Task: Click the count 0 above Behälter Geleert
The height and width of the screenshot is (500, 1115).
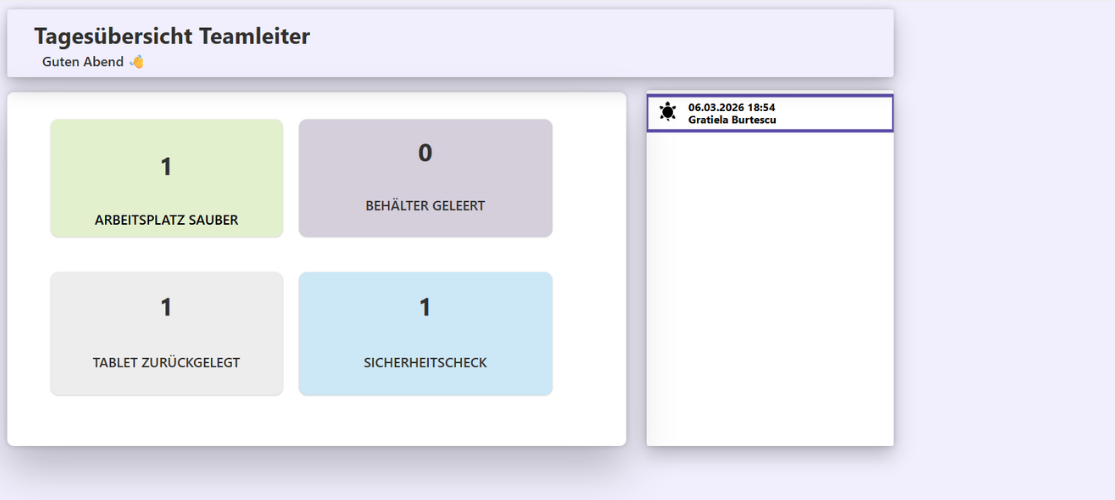Action: point(425,153)
